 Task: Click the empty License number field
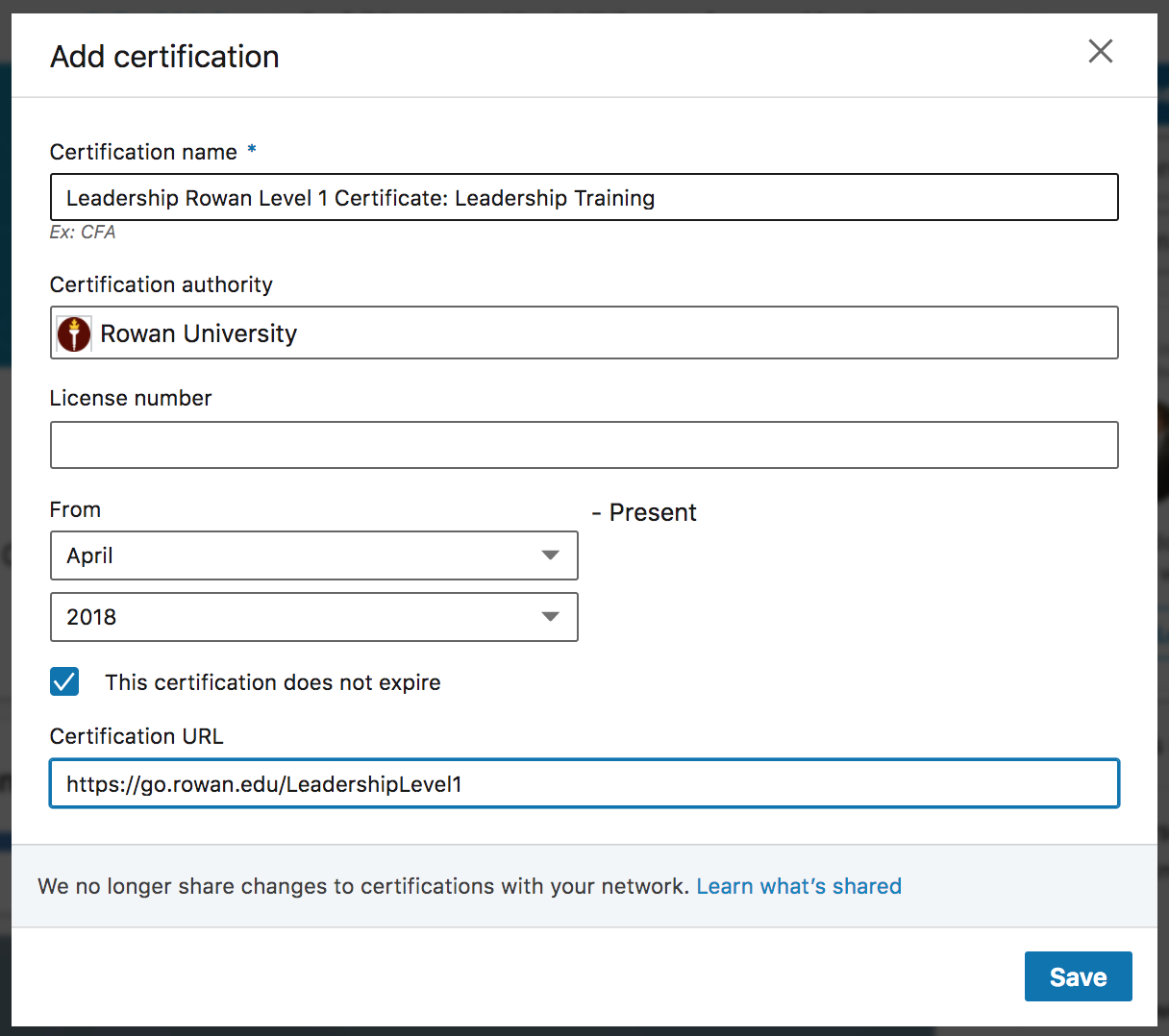(584, 445)
